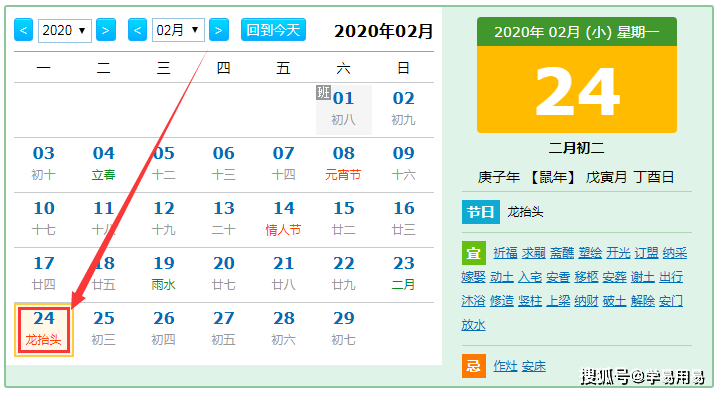The image size is (720, 394).
Task: Select date 29 初七 in calendar
Action: click(343, 329)
